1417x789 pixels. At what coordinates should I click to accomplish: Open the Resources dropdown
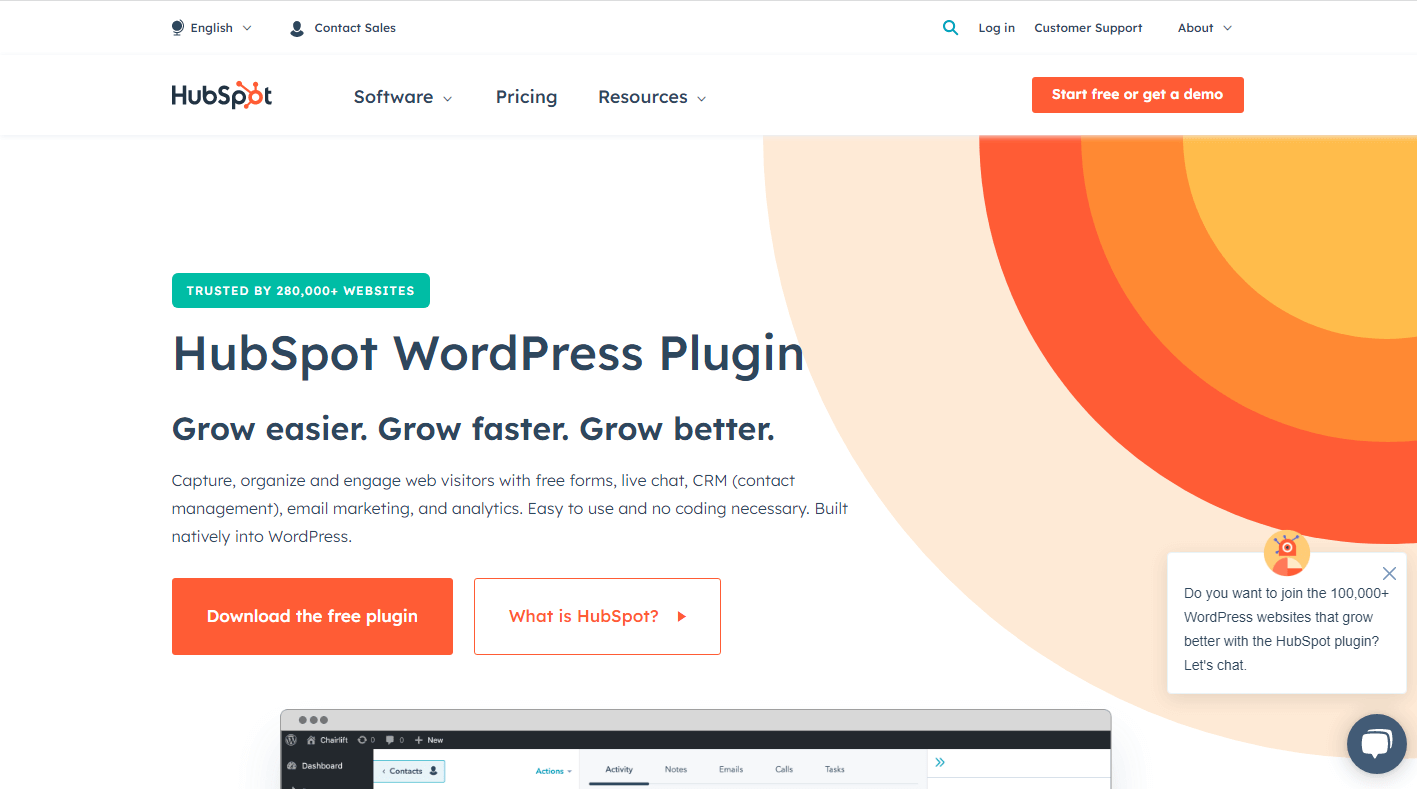(651, 96)
